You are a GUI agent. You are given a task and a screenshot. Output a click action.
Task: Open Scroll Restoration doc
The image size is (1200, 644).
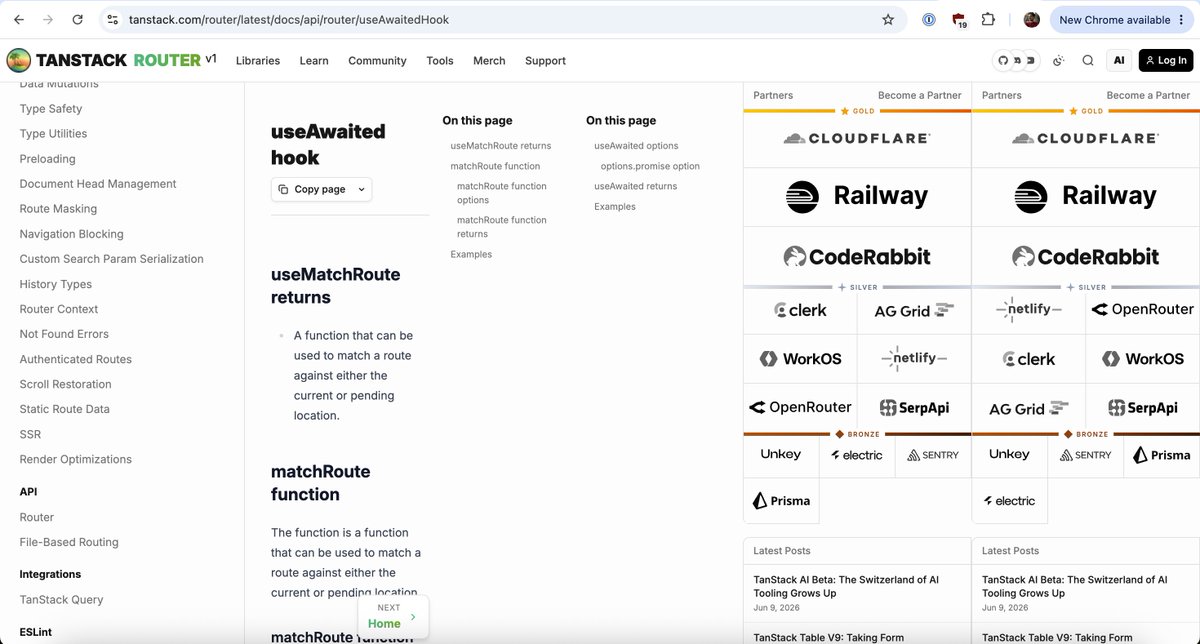66,384
